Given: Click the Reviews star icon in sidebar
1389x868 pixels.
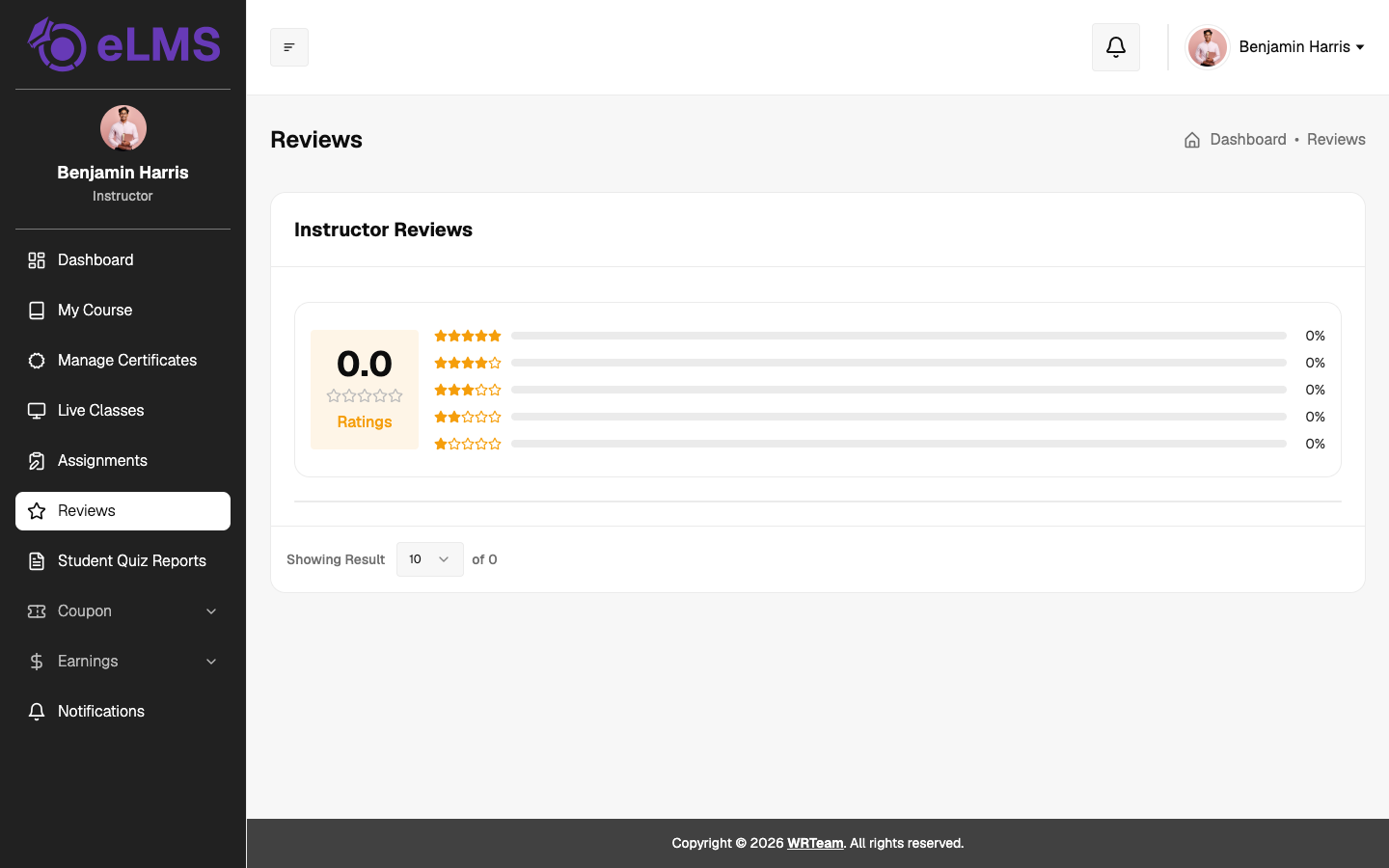Looking at the screenshot, I should [37, 511].
